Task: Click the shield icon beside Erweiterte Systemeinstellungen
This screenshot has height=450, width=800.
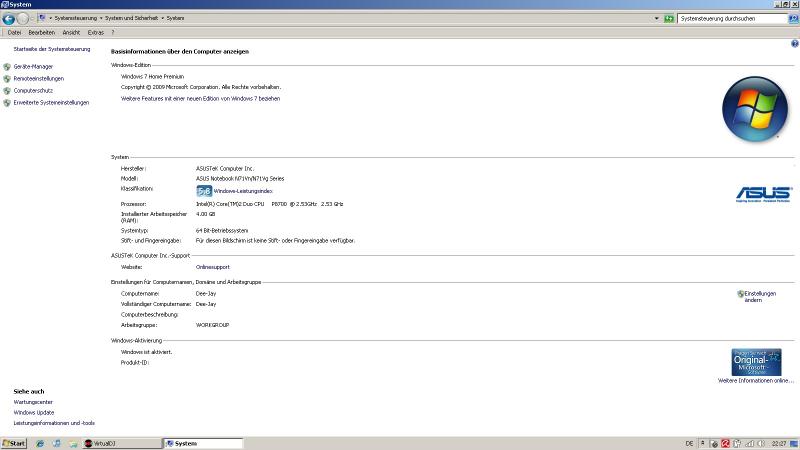Action: click(7, 103)
